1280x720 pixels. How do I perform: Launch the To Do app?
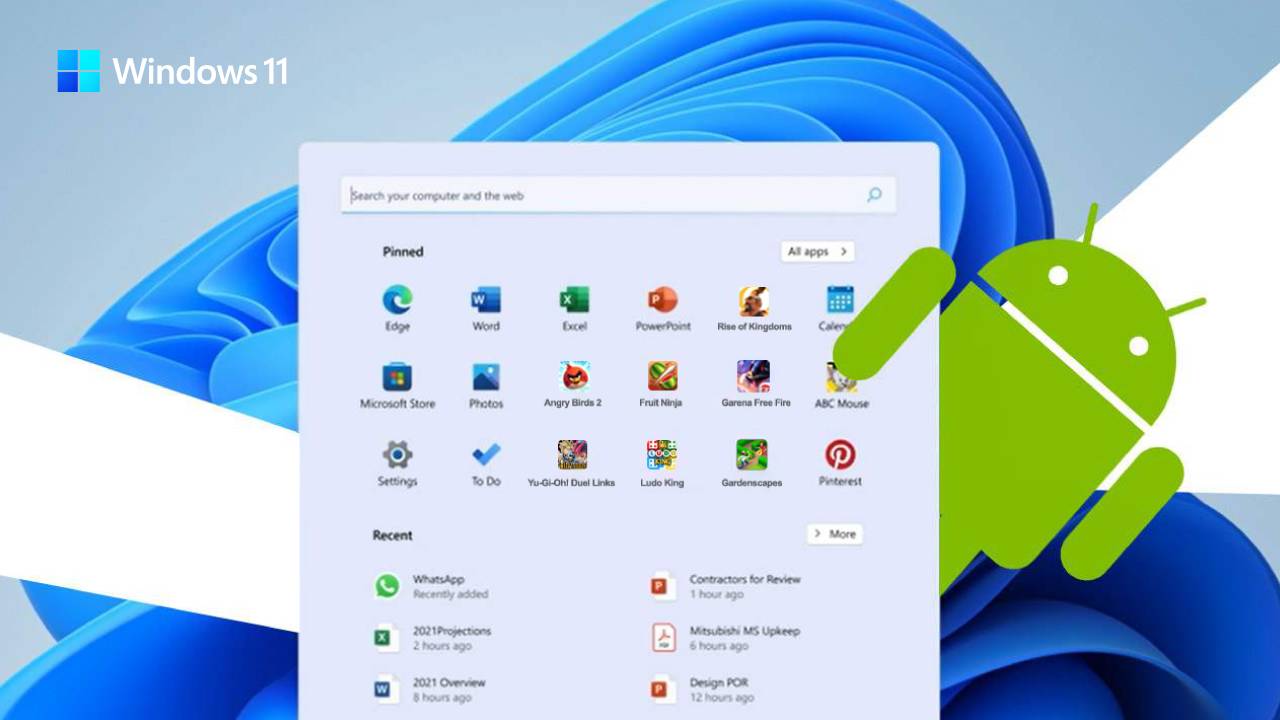tap(486, 455)
